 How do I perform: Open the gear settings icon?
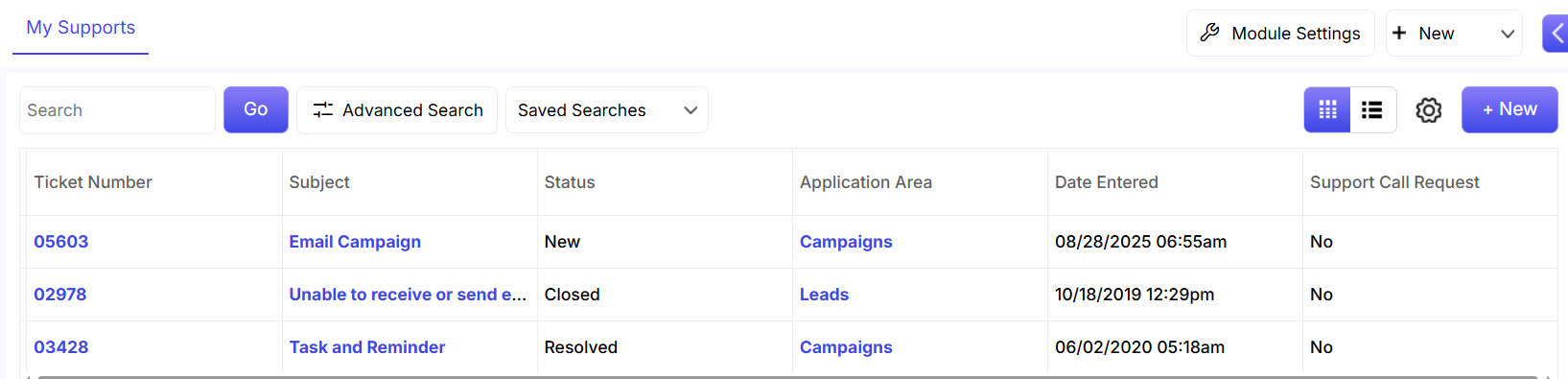(1429, 110)
